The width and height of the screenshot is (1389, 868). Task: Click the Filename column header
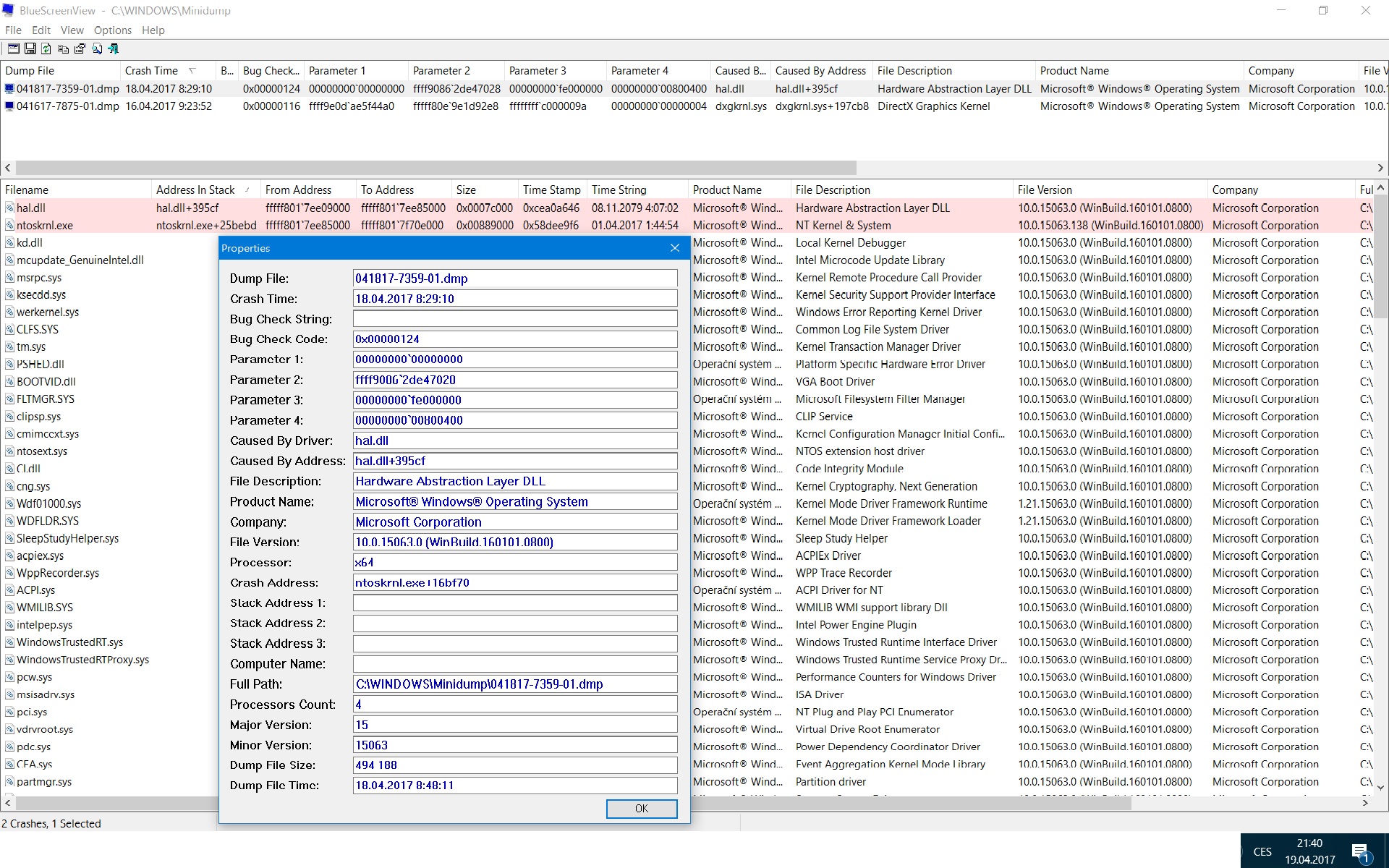point(27,190)
